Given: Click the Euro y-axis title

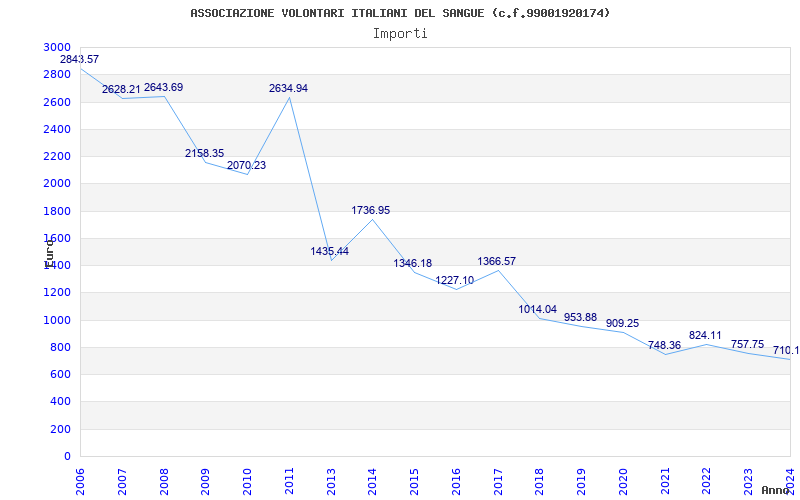Looking at the screenshot, I should pos(48,253).
